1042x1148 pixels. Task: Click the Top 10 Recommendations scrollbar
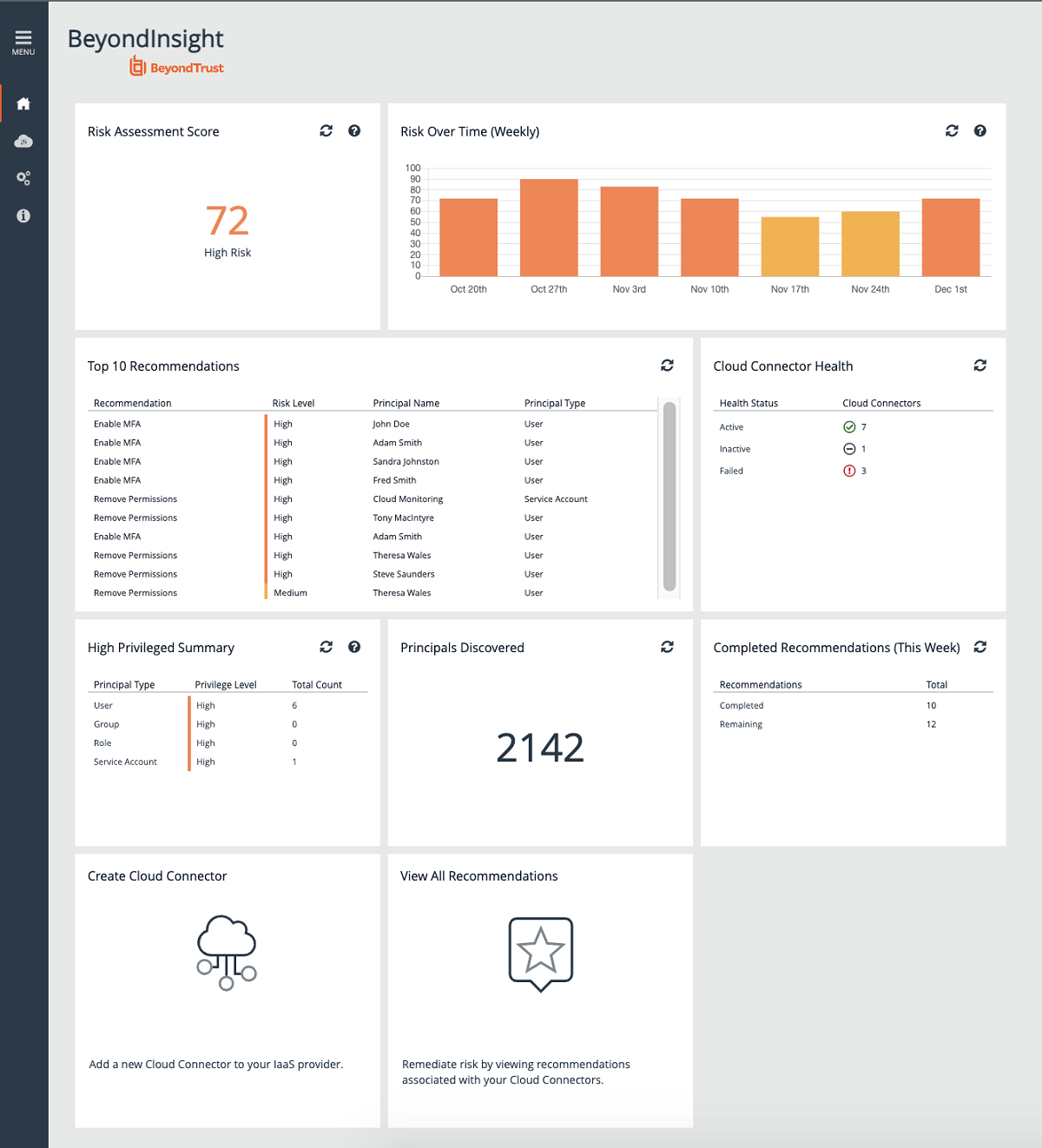click(x=669, y=496)
